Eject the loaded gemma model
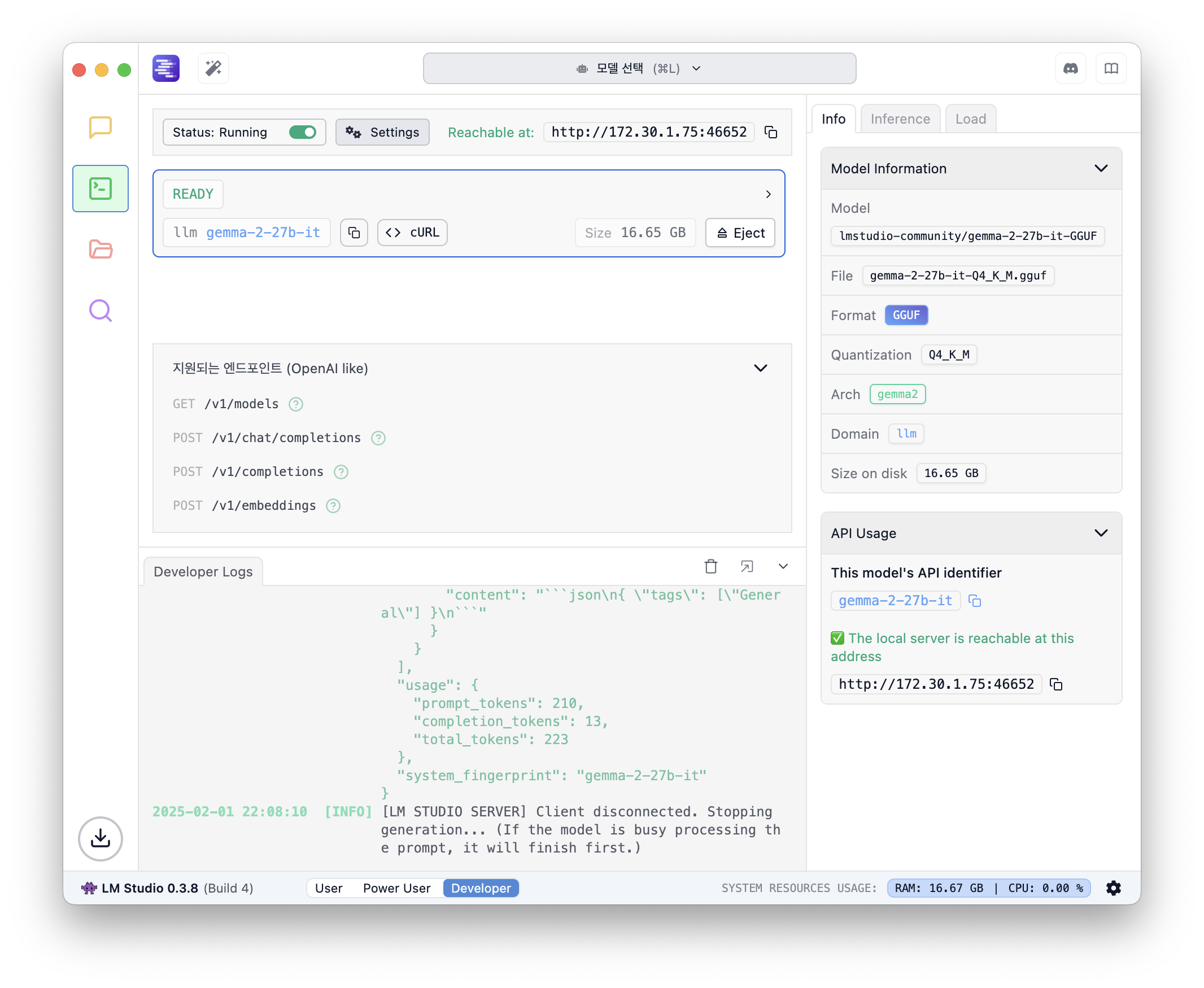This screenshot has height=988, width=1204. (739, 233)
